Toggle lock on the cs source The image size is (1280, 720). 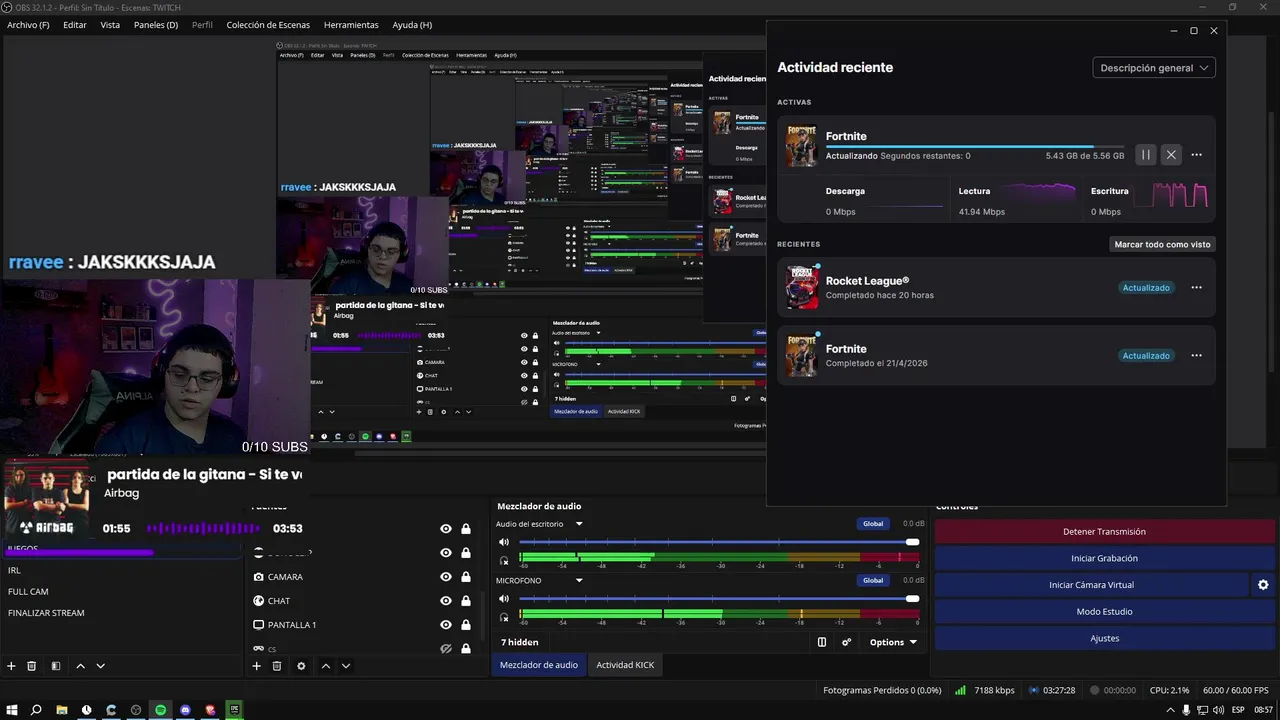466,649
